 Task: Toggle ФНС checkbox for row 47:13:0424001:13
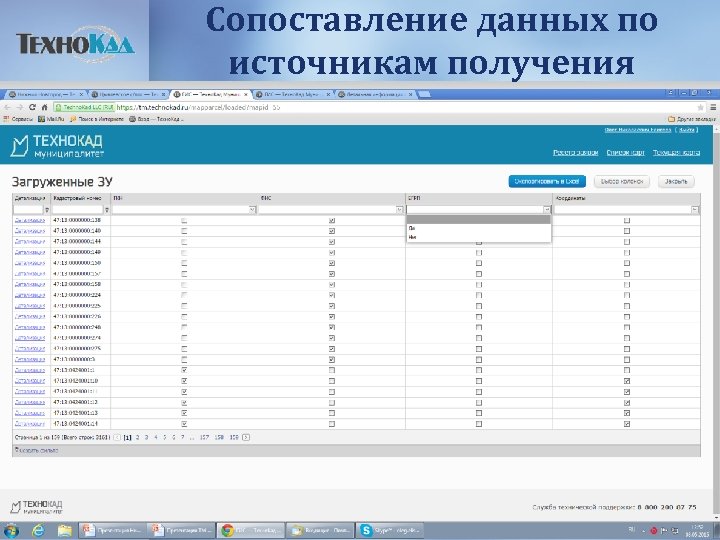pos(332,413)
